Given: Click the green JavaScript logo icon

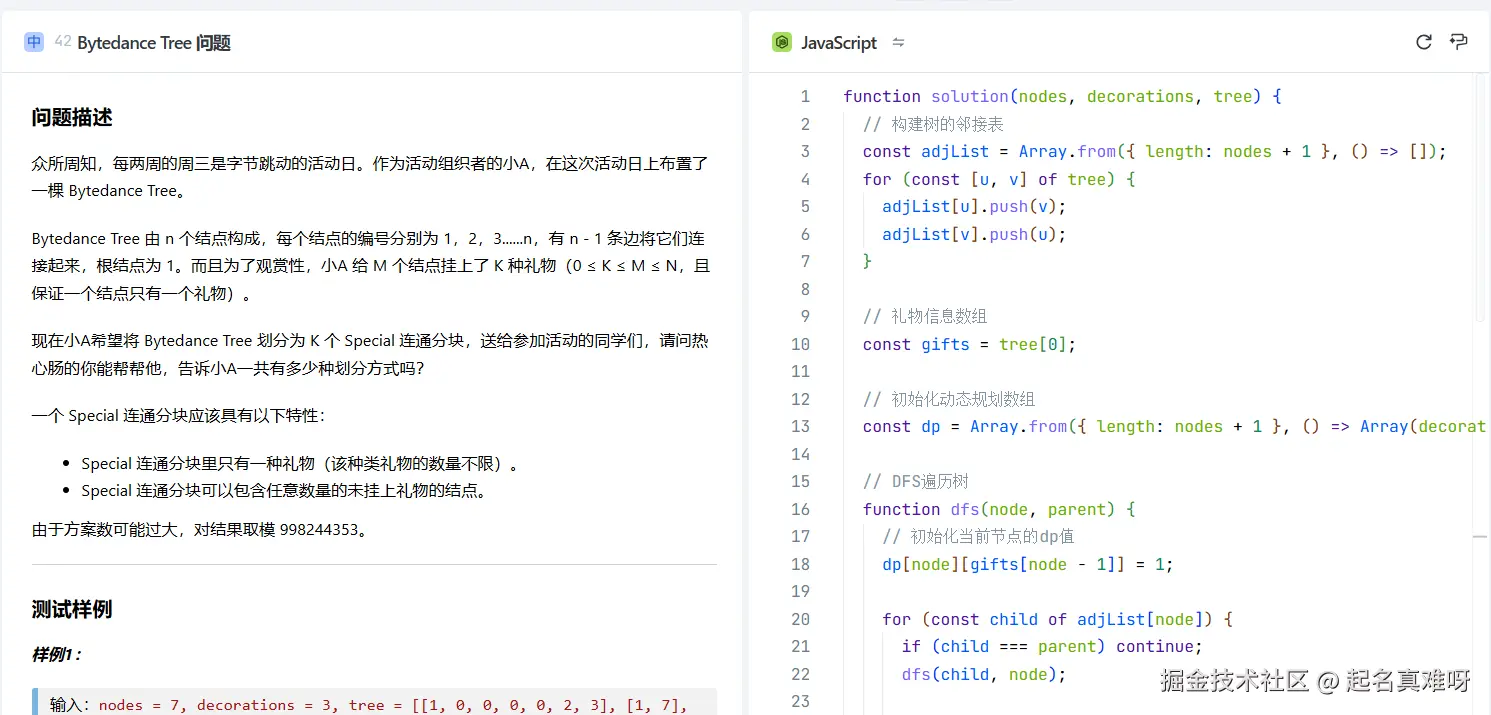Looking at the screenshot, I should coord(781,42).
